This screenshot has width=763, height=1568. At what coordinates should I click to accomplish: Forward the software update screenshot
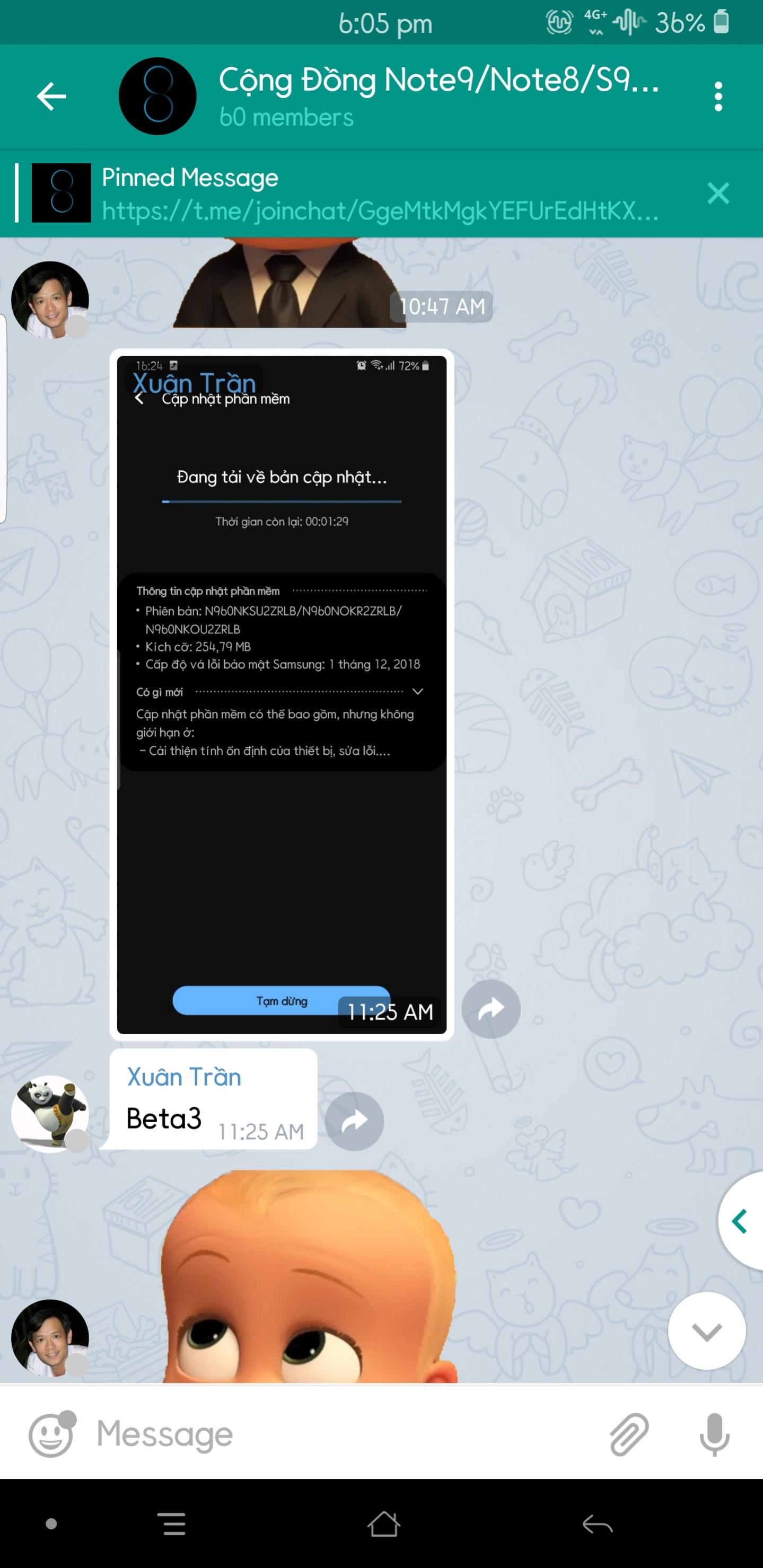click(491, 1009)
